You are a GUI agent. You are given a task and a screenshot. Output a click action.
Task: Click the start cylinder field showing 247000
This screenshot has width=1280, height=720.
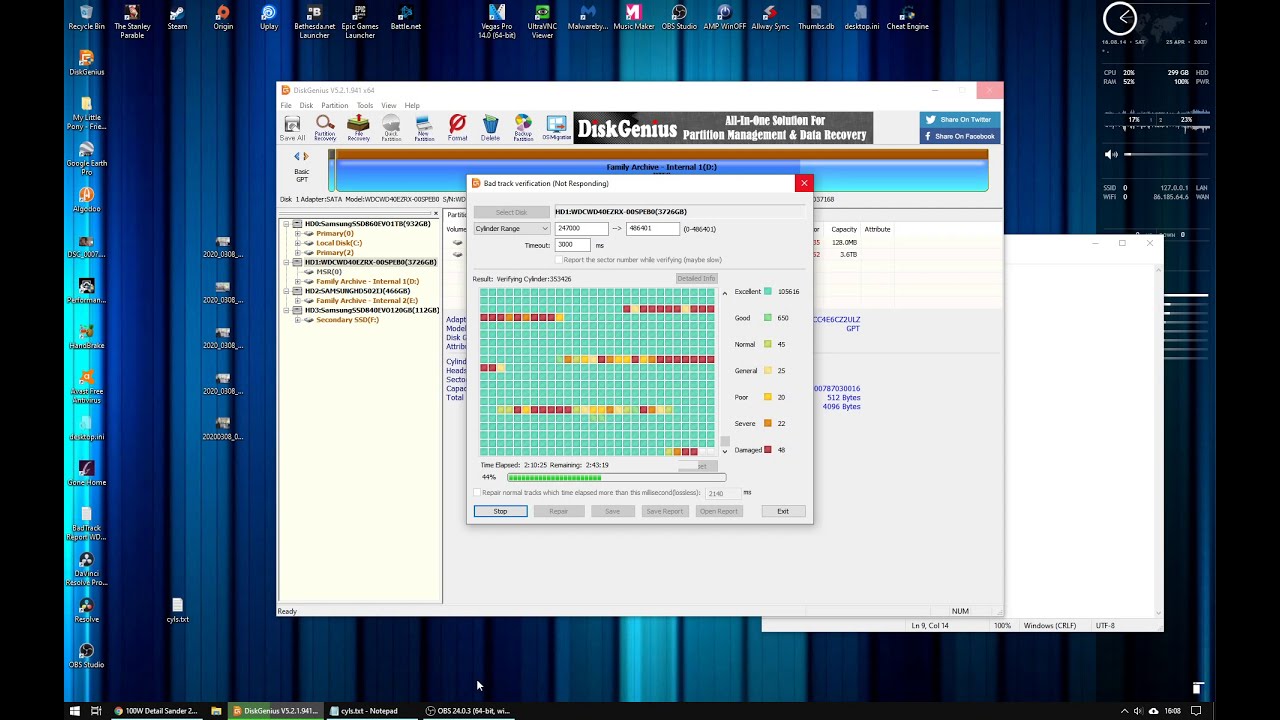(x=581, y=229)
